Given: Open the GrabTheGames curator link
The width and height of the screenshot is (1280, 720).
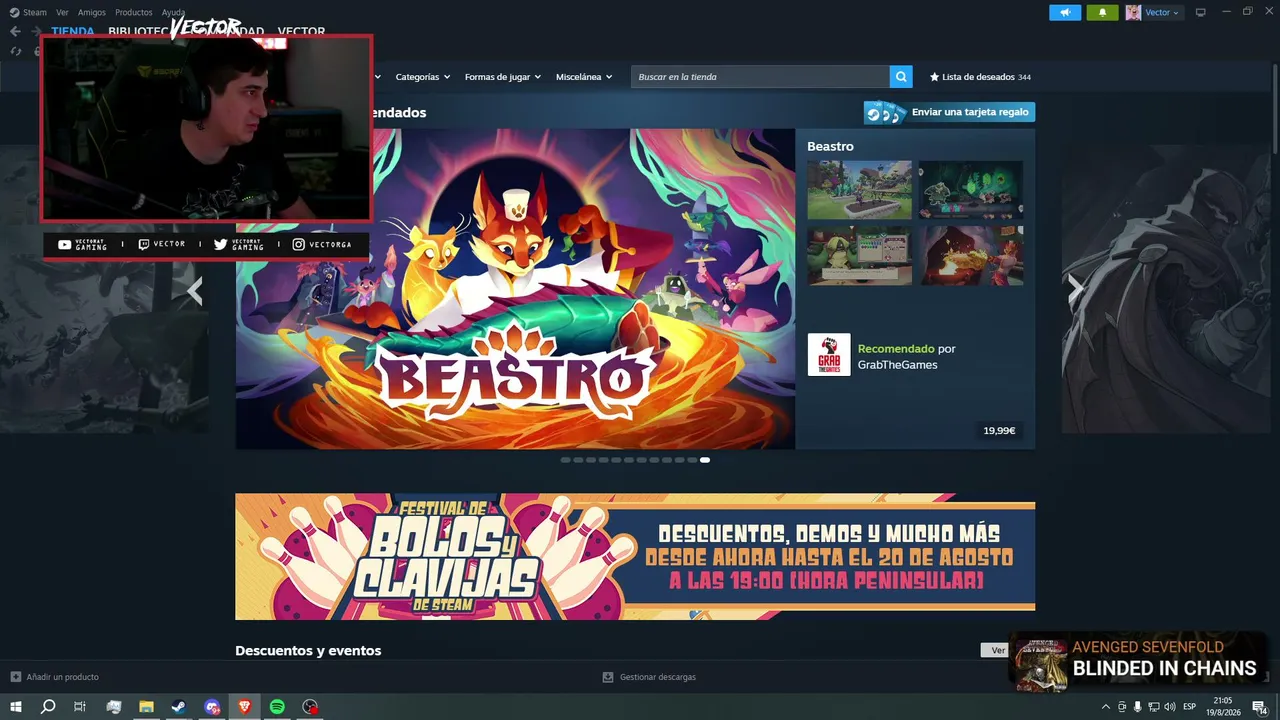Looking at the screenshot, I should pos(898,365).
